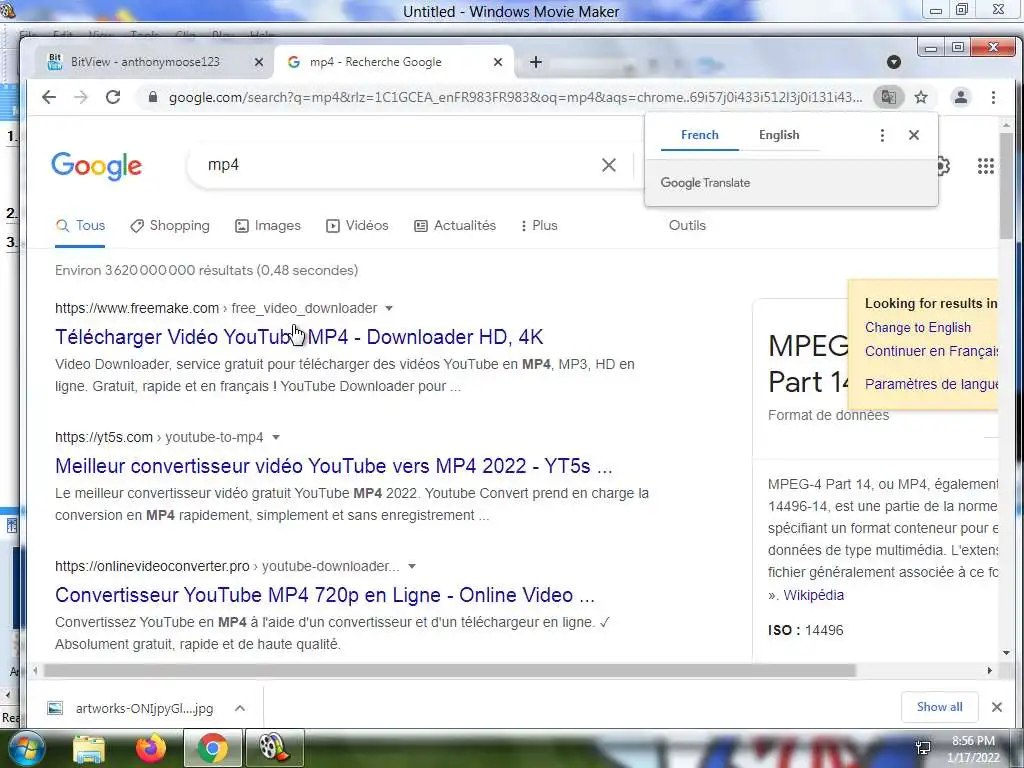This screenshot has height=768, width=1024.
Task: Go back with the browser back arrow
Action: (x=49, y=97)
